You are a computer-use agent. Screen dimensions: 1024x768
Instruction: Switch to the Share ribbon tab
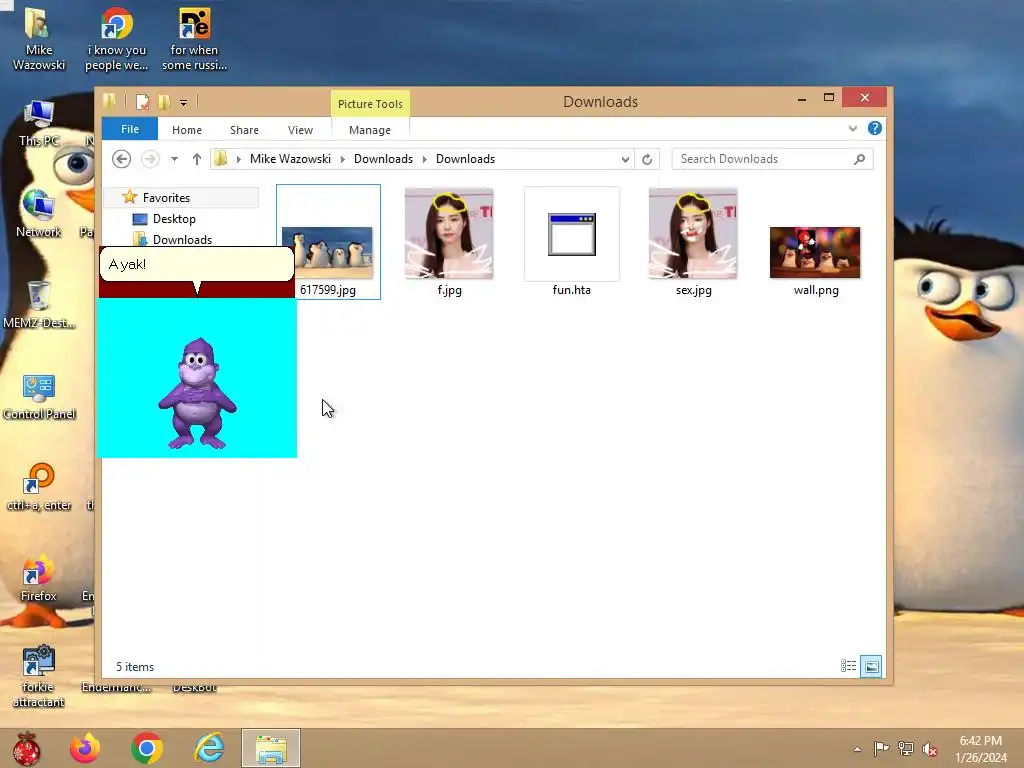pyautogui.click(x=244, y=130)
